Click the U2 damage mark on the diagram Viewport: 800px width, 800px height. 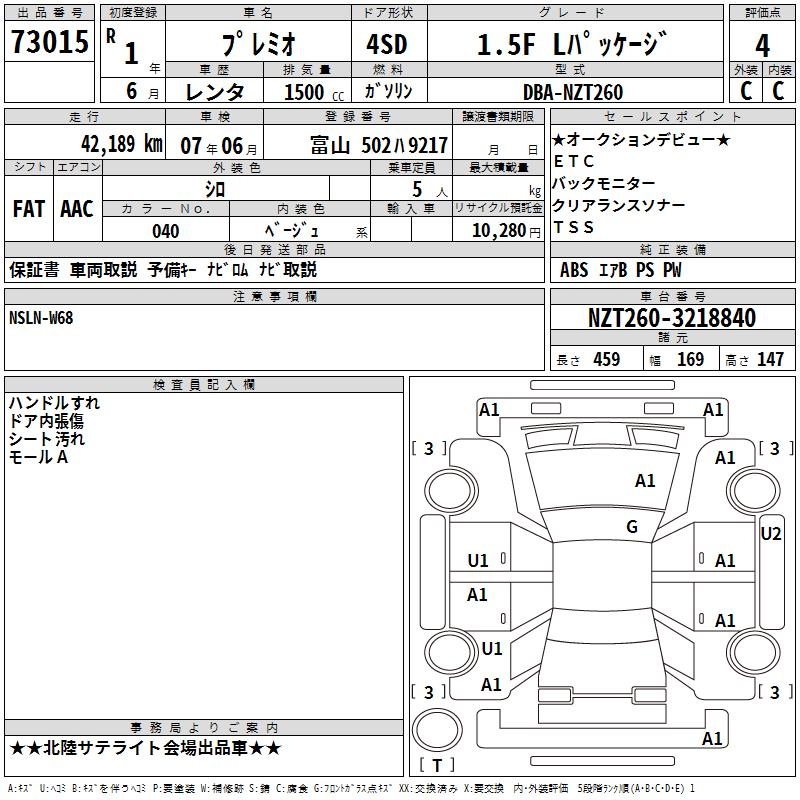click(770, 534)
